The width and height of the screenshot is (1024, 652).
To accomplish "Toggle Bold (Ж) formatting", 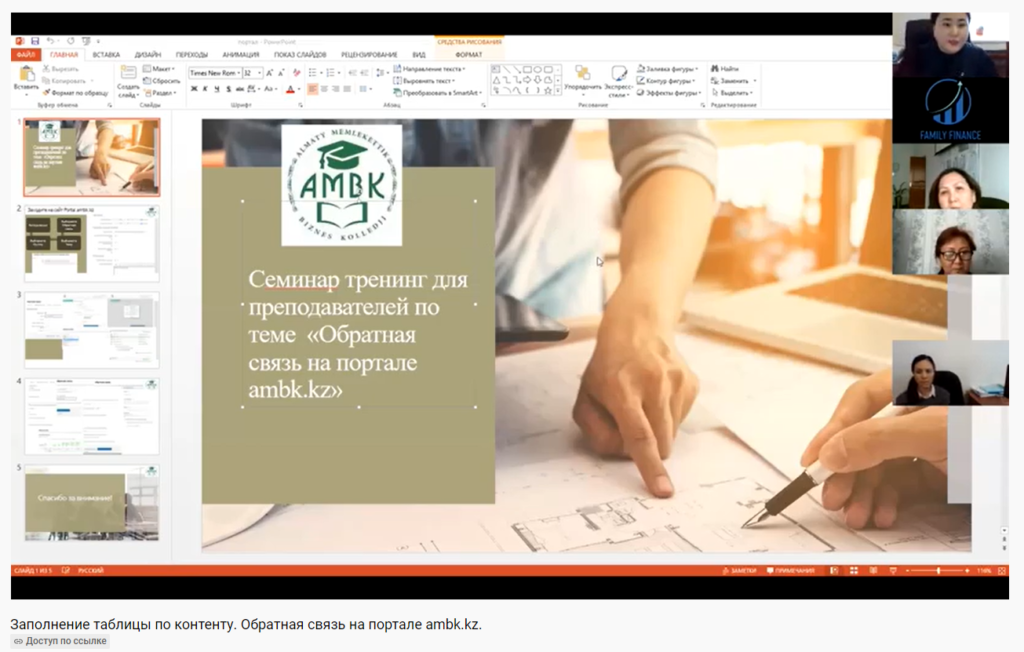I will (192, 89).
